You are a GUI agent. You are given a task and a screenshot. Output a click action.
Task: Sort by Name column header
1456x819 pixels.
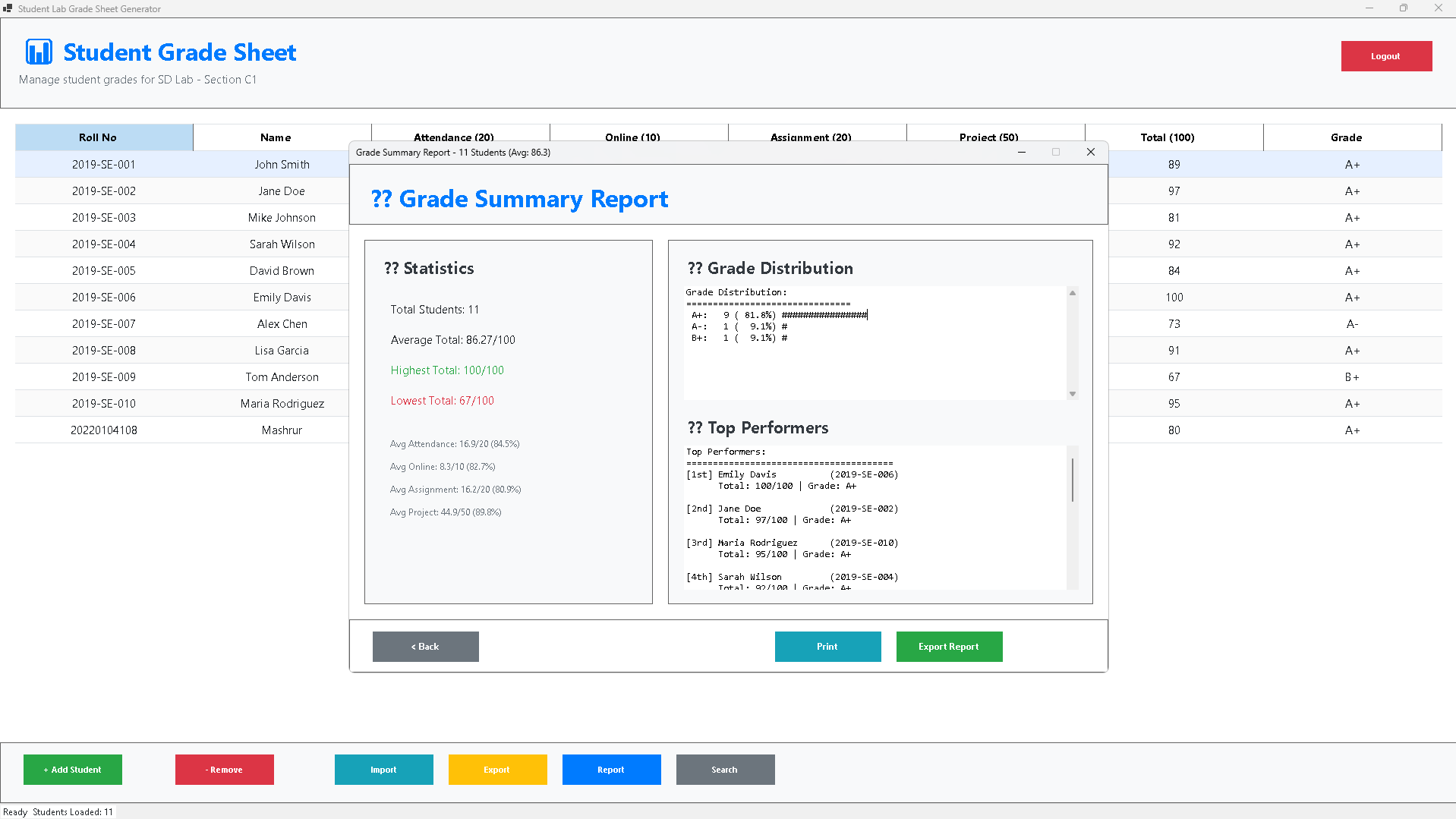coord(282,137)
